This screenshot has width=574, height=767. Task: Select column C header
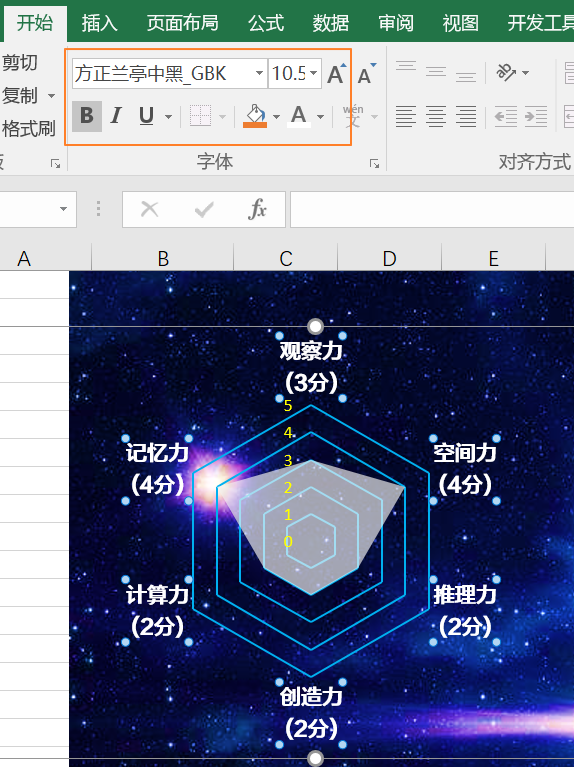(x=286, y=258)
